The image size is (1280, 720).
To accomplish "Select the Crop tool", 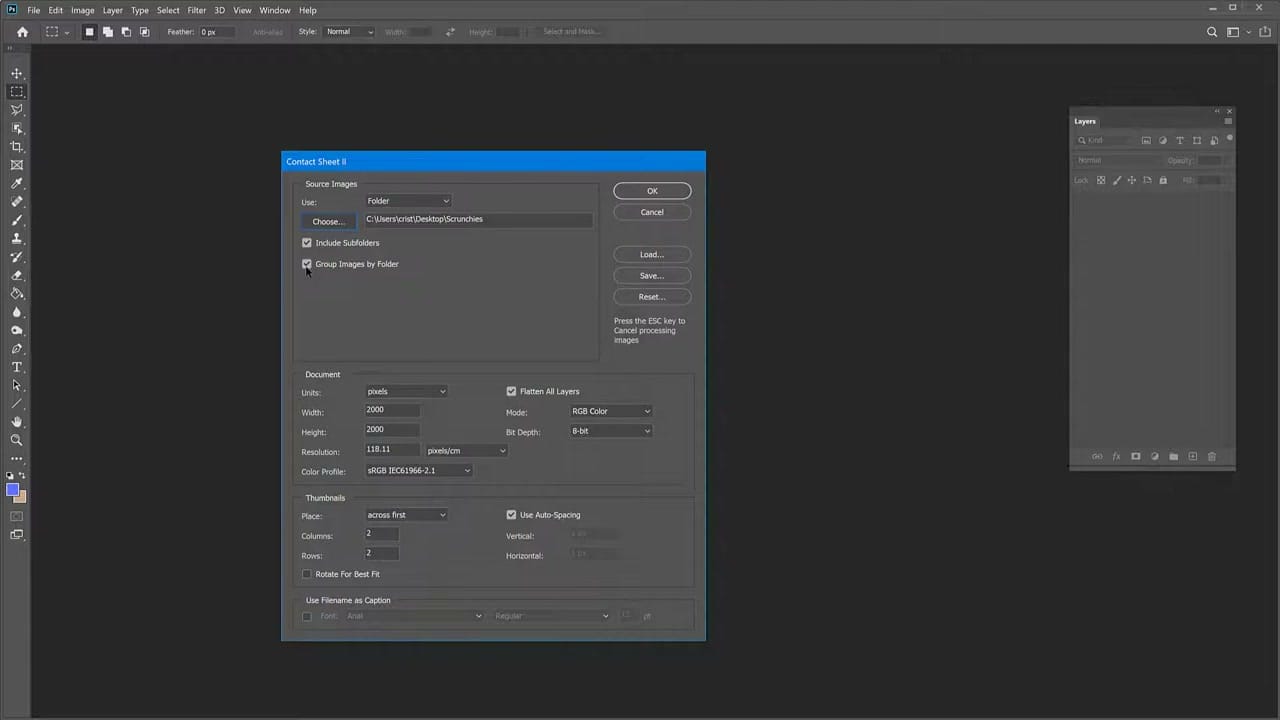I will (16, 147).
